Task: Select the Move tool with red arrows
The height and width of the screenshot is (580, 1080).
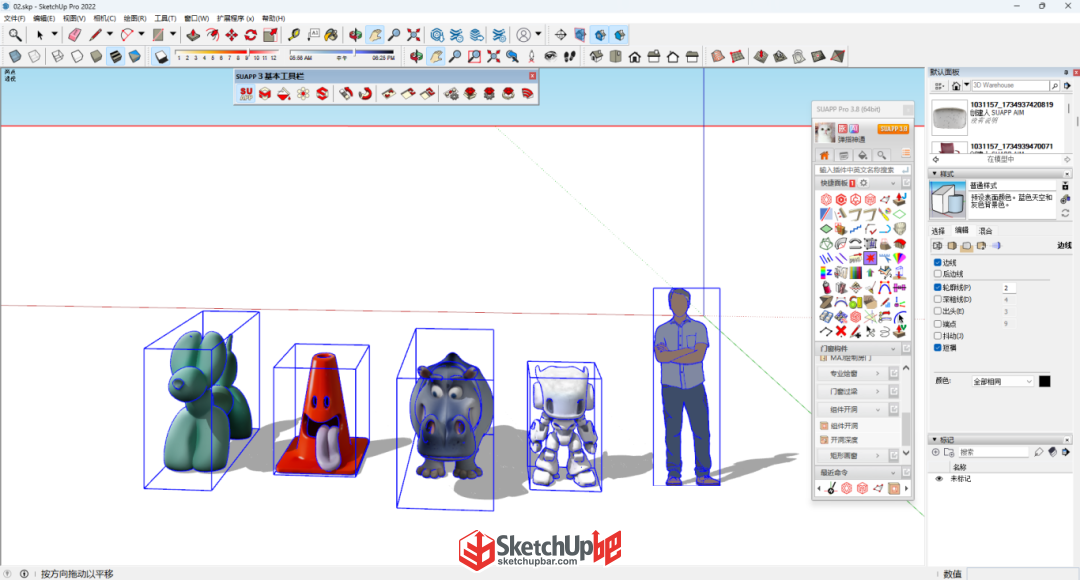Action: point(231,34)
